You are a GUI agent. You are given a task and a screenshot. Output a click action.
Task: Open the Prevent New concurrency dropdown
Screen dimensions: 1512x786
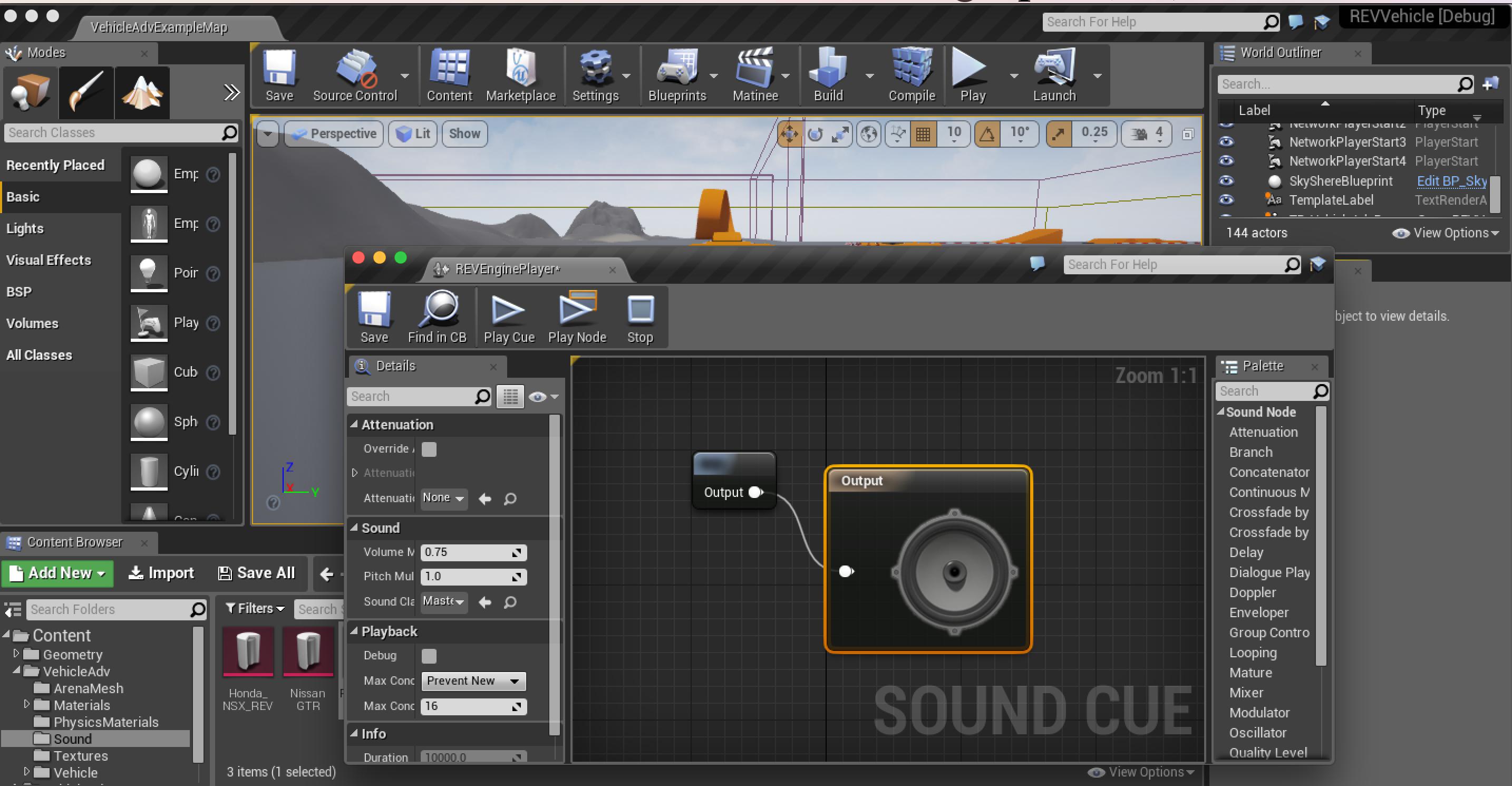pyautogui.click(x=472, y=681)
